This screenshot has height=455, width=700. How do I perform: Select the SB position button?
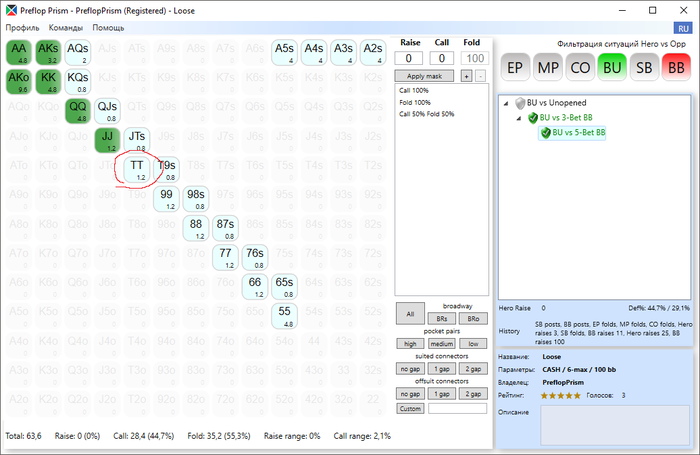pos(644,67)
